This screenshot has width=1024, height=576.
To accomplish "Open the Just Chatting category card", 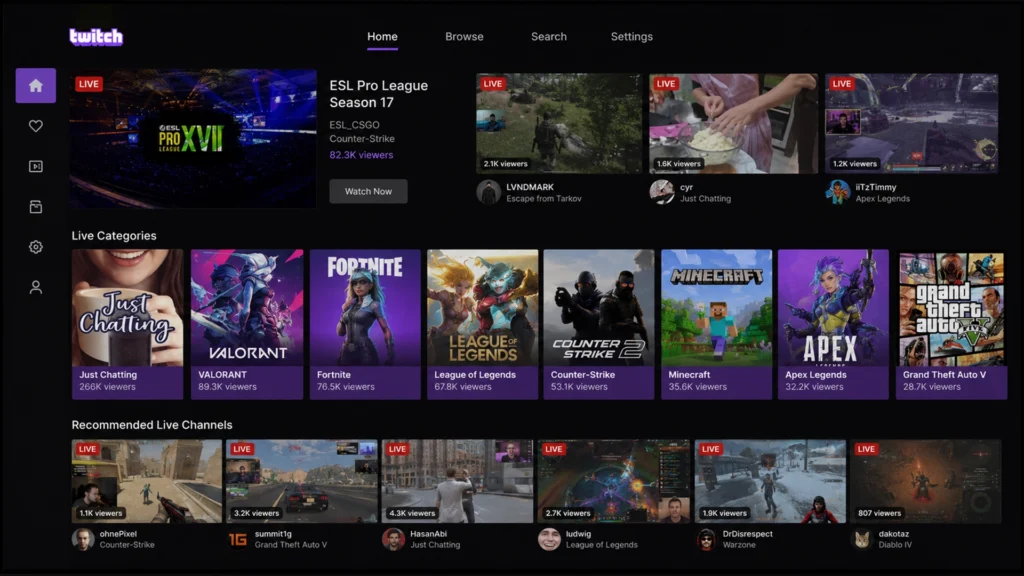I will tap(127, 324).
